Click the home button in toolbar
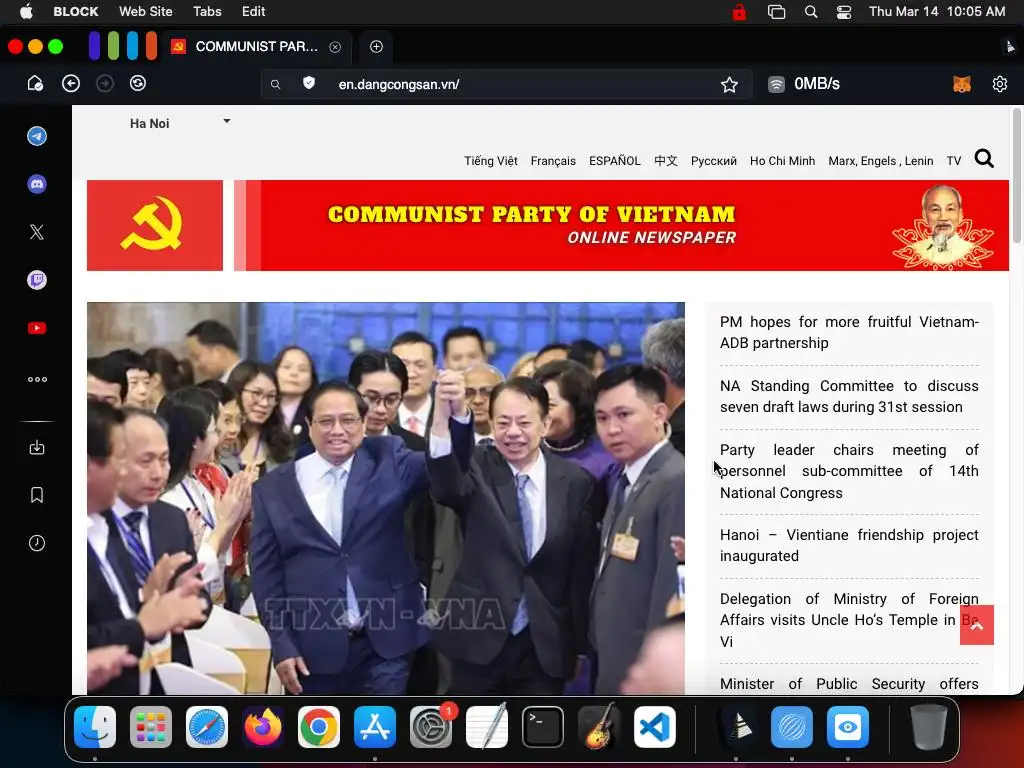Screen dimensions: 1024x768 coord(35,84)
